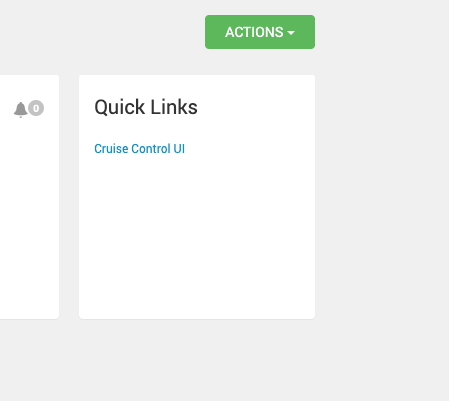Show service alerts via the bell icon
Viewport: 449px width, 401px height.
pos(20,109)
